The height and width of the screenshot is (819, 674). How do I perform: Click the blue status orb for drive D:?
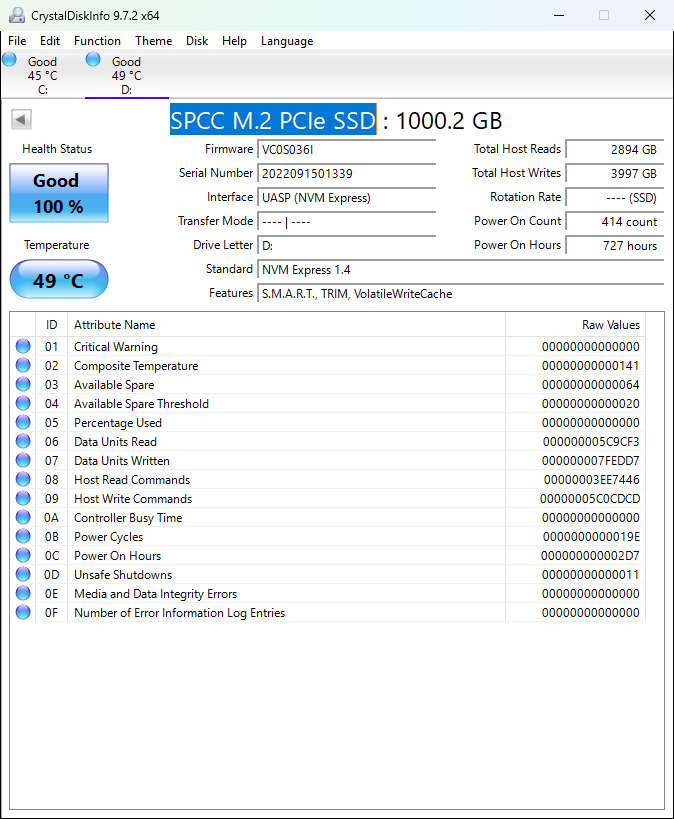[x=93, y=60]
